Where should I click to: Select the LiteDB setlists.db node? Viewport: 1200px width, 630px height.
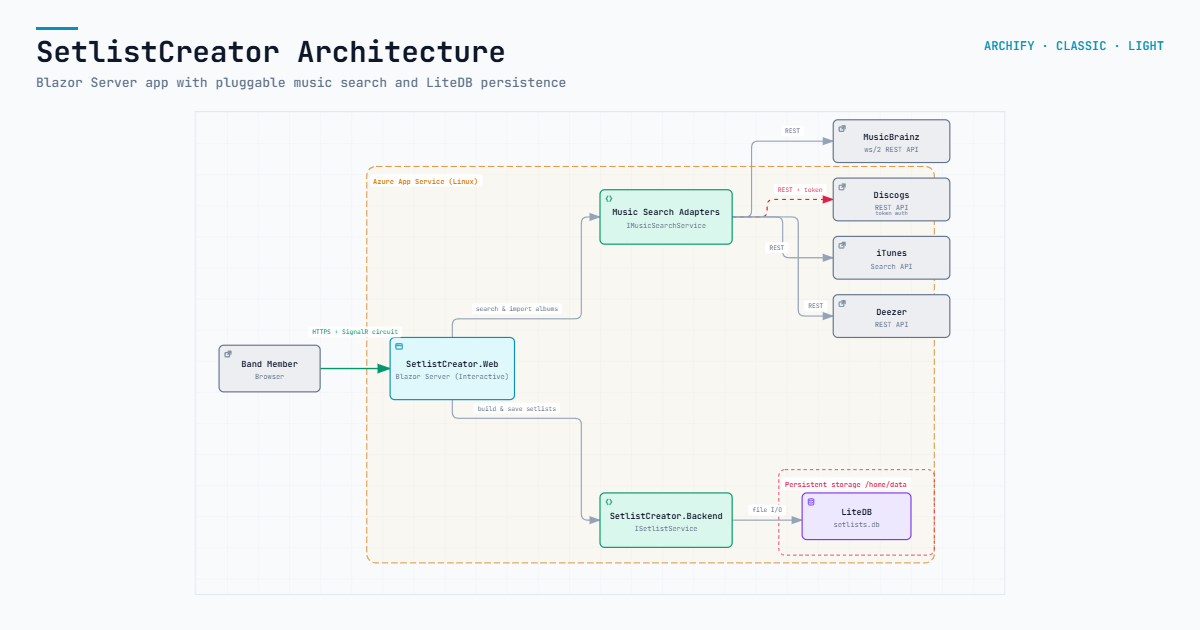857,516
